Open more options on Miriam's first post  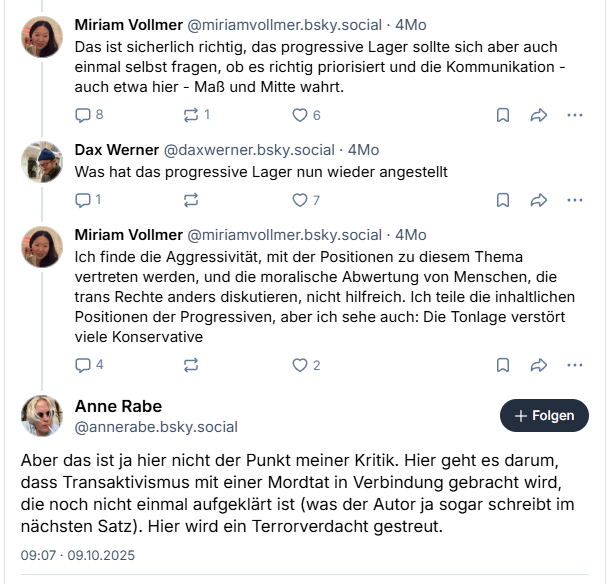pyautogui.click(x=574, y=115)
